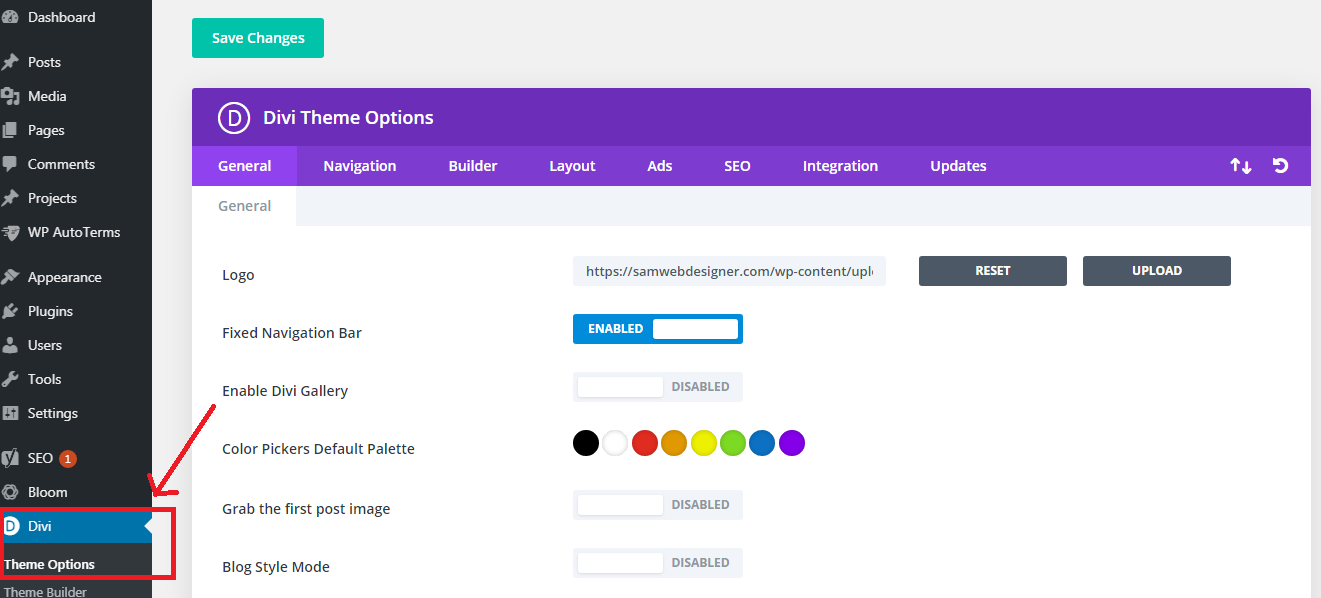Click the WP AutoTerms shield icon
The width and height of the screenshot is (1321, 598).
coord(10,232)
